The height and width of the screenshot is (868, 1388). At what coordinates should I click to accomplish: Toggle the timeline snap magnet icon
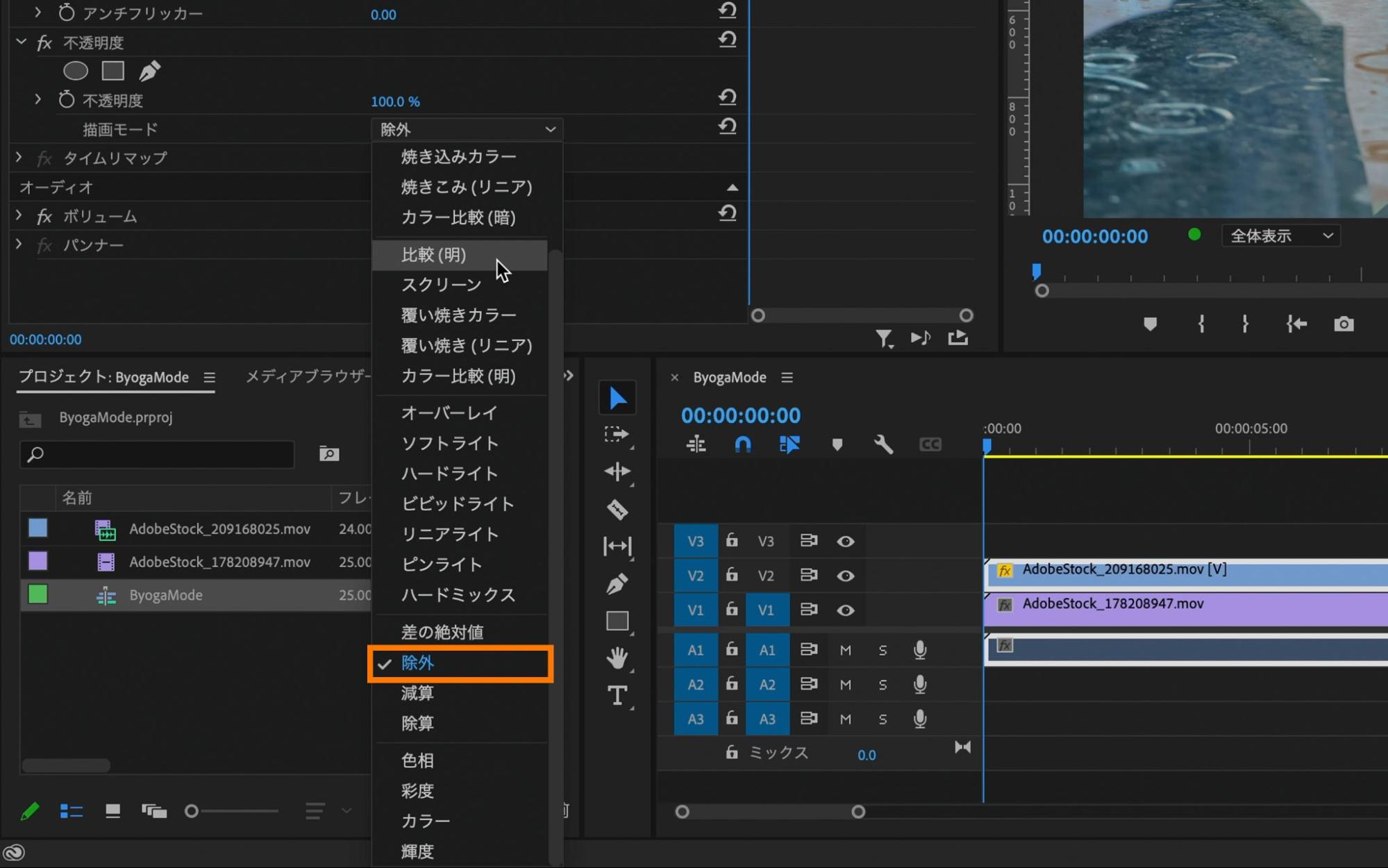742,444
